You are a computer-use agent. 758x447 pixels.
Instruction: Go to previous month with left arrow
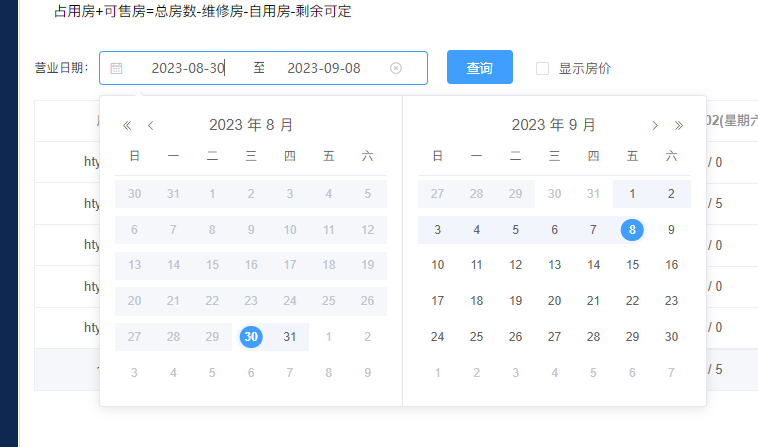coord(151,125)
